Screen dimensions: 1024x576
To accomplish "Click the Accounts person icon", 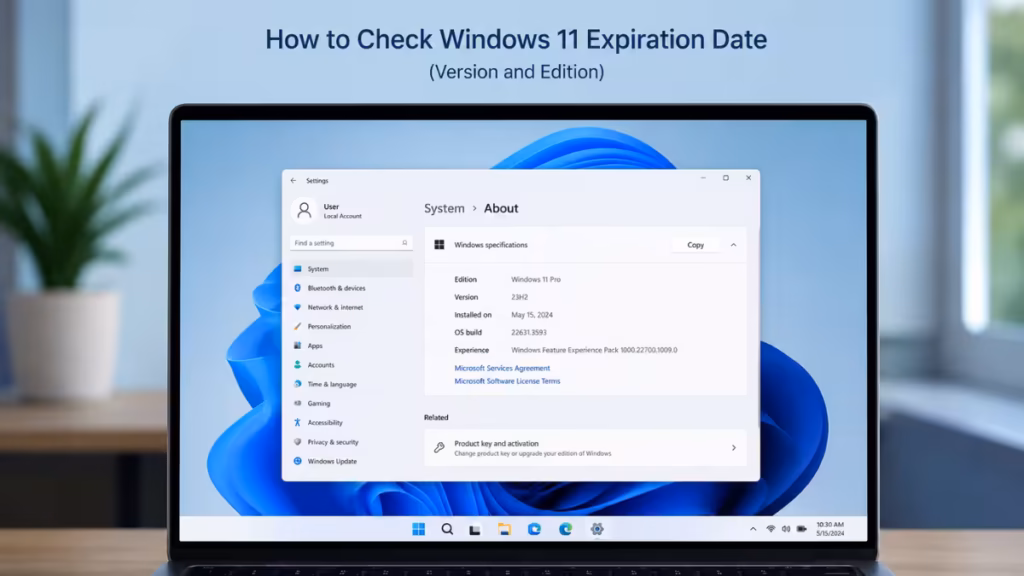I will click(297, 365).
